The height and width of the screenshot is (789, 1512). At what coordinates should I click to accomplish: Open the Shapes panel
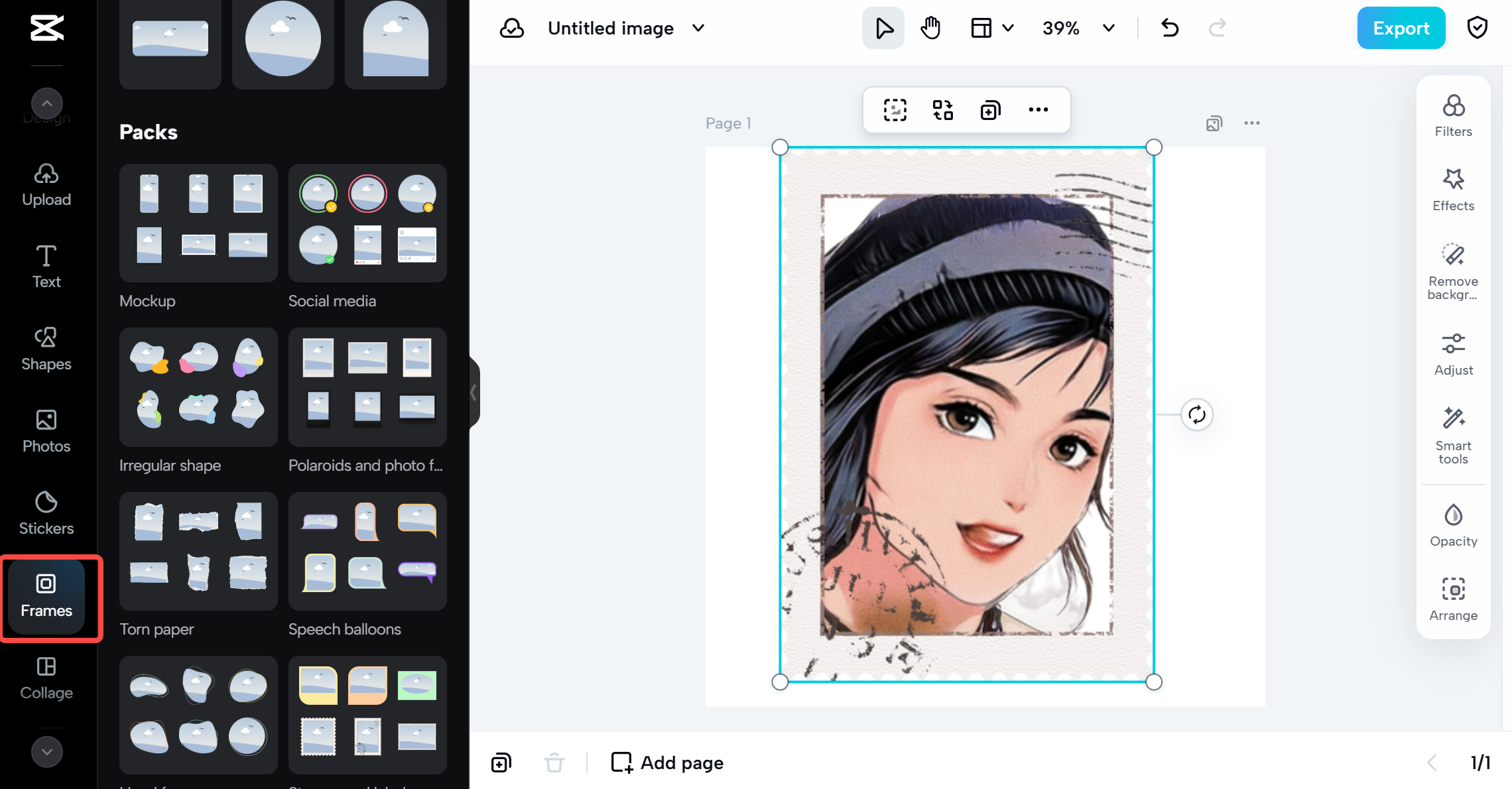(46, 347)
